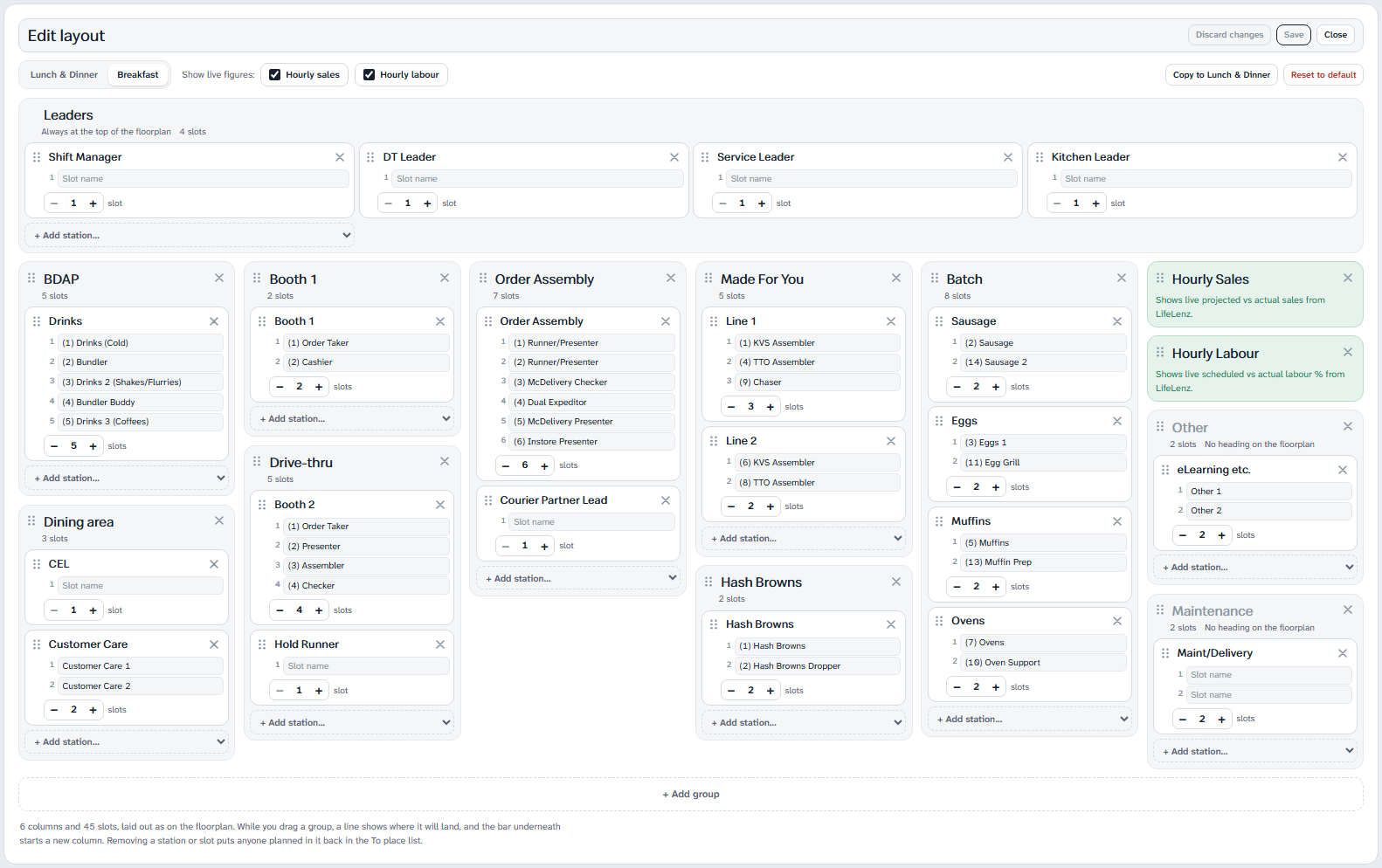Screen dimensions: 1382x868
Task: Increase slots for Drinks station
Action: pyautogui.click(x=93, y=446)
